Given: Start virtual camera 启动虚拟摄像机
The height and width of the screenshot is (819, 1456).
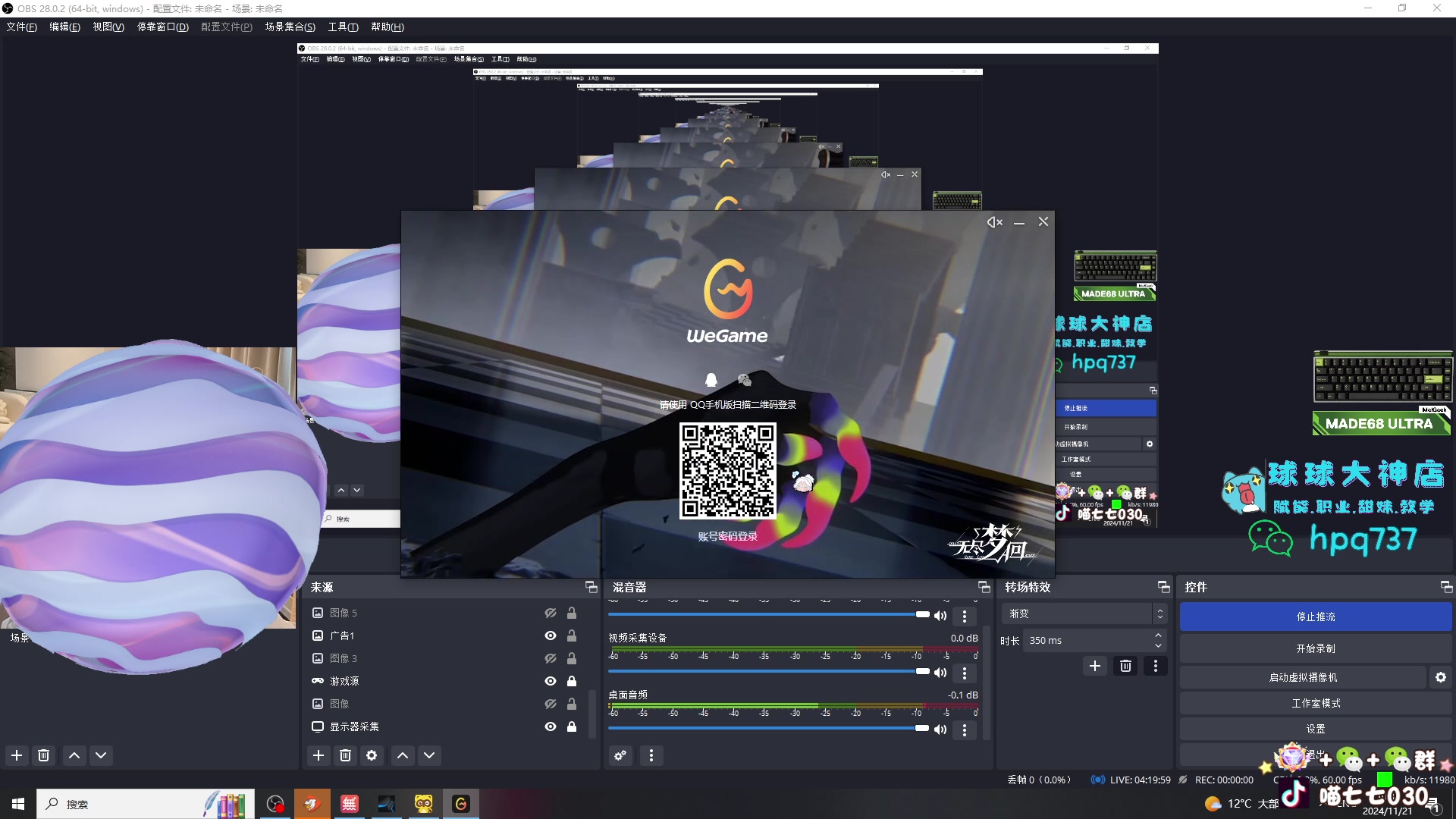Looking at the screenshot, I should point(1303,677).
